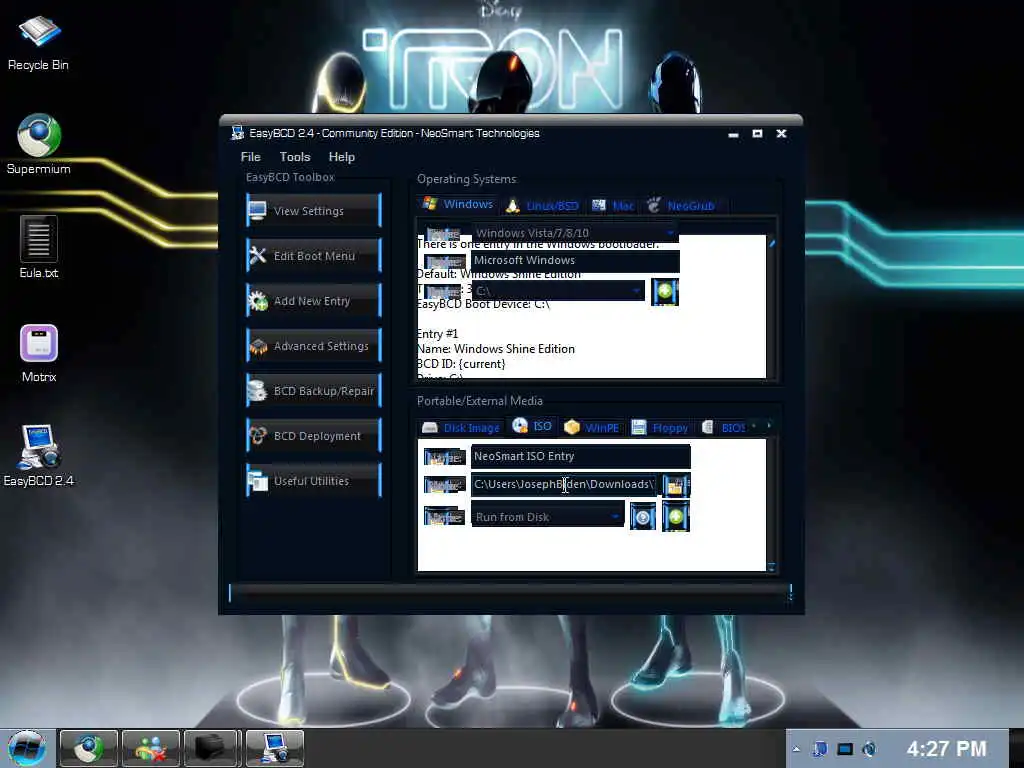The height and width of the screenshot is (768, 1024).
Task: Switch to the Linux/BSD tab
Action: click(x=543, y=206)
